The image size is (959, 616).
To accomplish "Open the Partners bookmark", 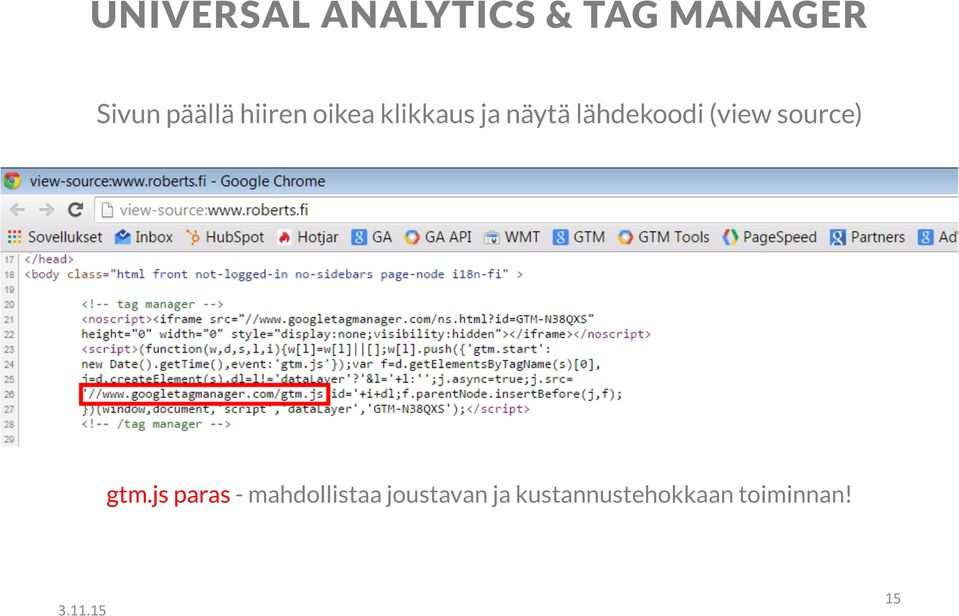I will click(x=867, y=237).
